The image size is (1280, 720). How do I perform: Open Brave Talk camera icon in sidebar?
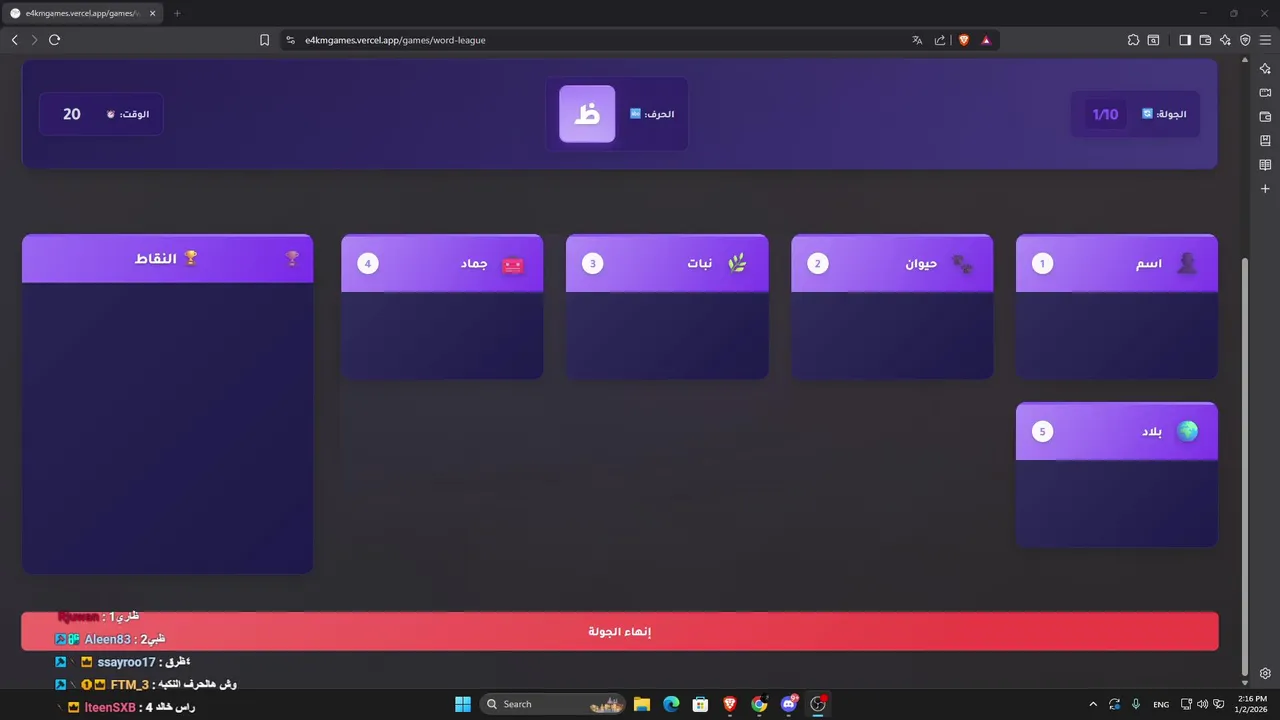tap(1265, 92)
